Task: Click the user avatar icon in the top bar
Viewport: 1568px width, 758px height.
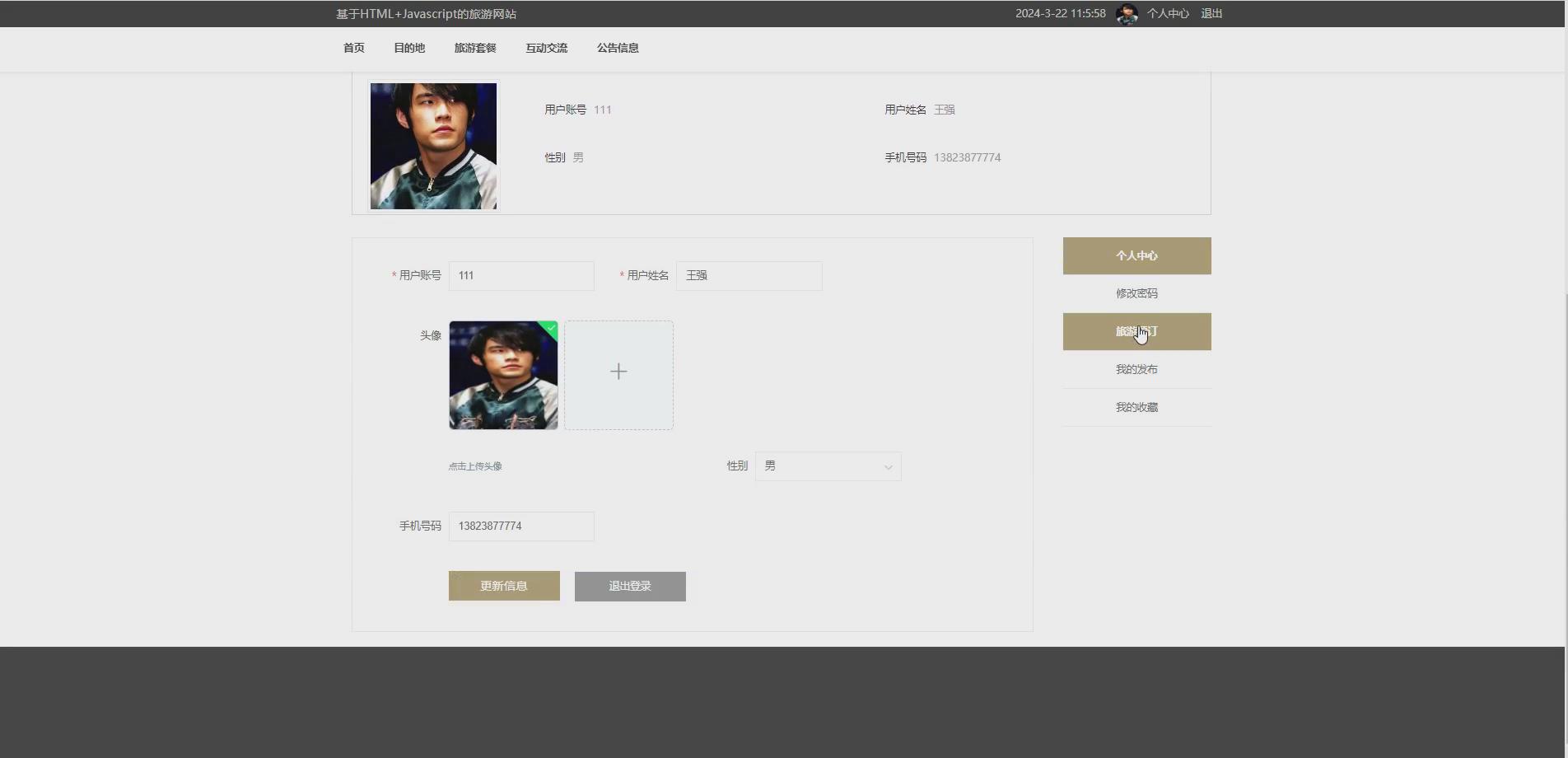Action: (x=1127, y=13)
